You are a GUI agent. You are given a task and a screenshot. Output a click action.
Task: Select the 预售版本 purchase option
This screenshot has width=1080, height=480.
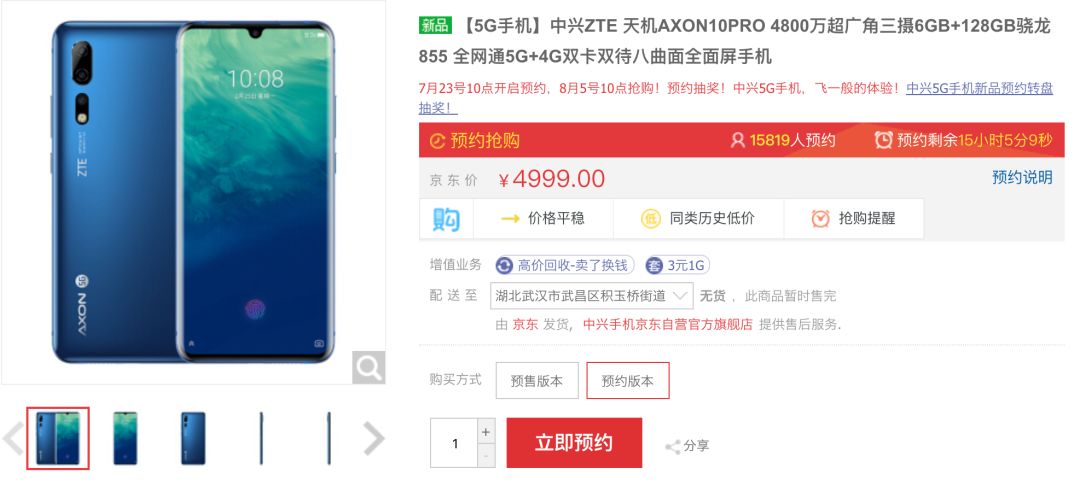(x=537, y=380)
